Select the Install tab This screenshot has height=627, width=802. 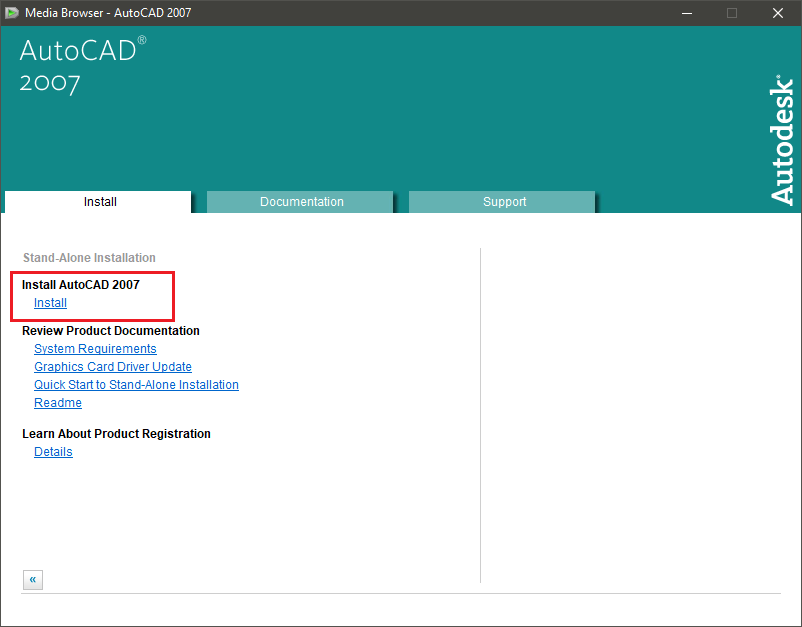click(98, 202)
